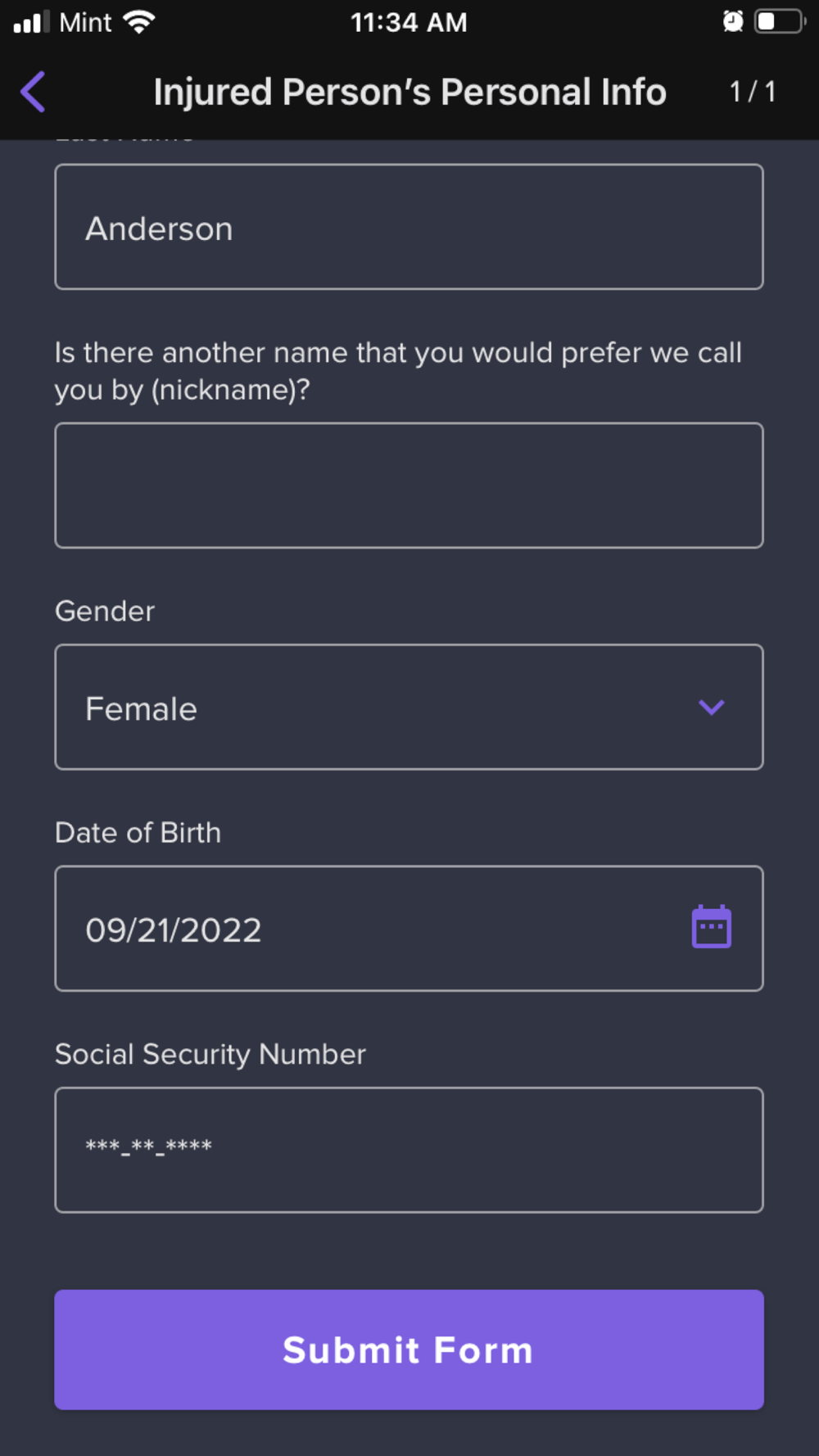Tap the cellular signal bars icon
819x1456 pixels.
31,21
